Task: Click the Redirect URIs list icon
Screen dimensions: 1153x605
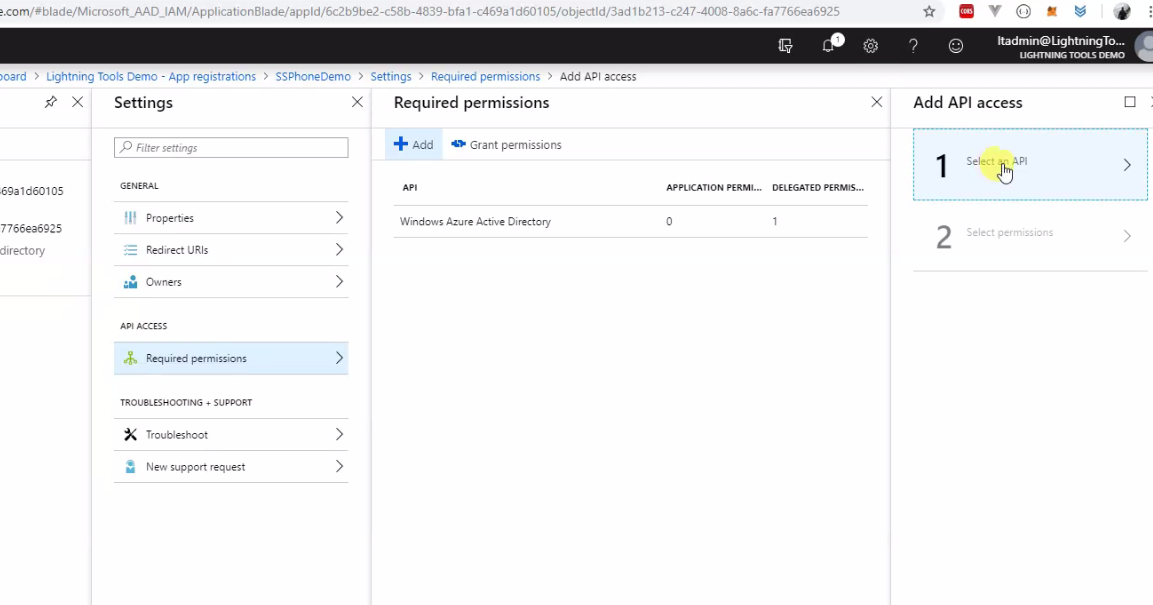Action: tap(130, 250)
